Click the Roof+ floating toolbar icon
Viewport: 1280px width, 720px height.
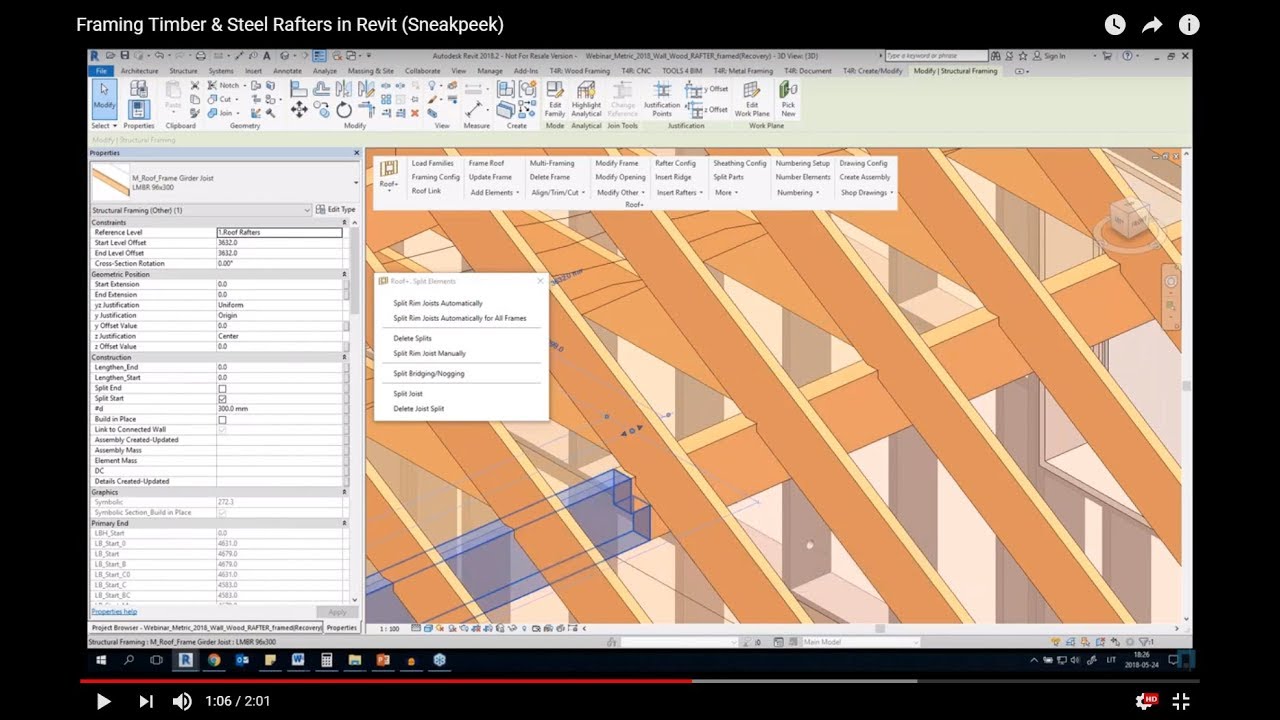pyautogui.click(x=389, y=174)
